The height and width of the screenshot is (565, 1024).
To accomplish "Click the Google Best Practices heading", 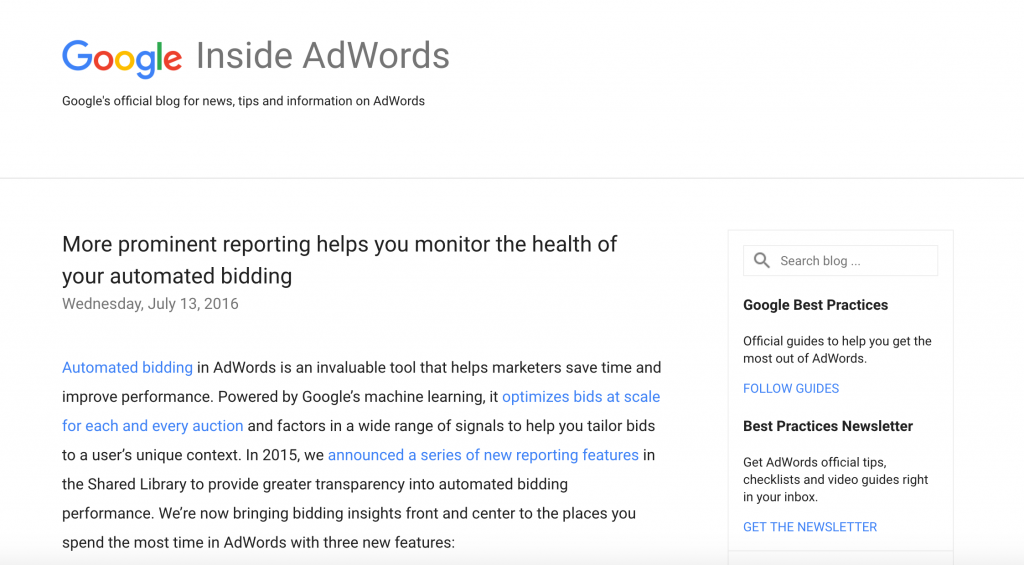I will click(816, 305).
